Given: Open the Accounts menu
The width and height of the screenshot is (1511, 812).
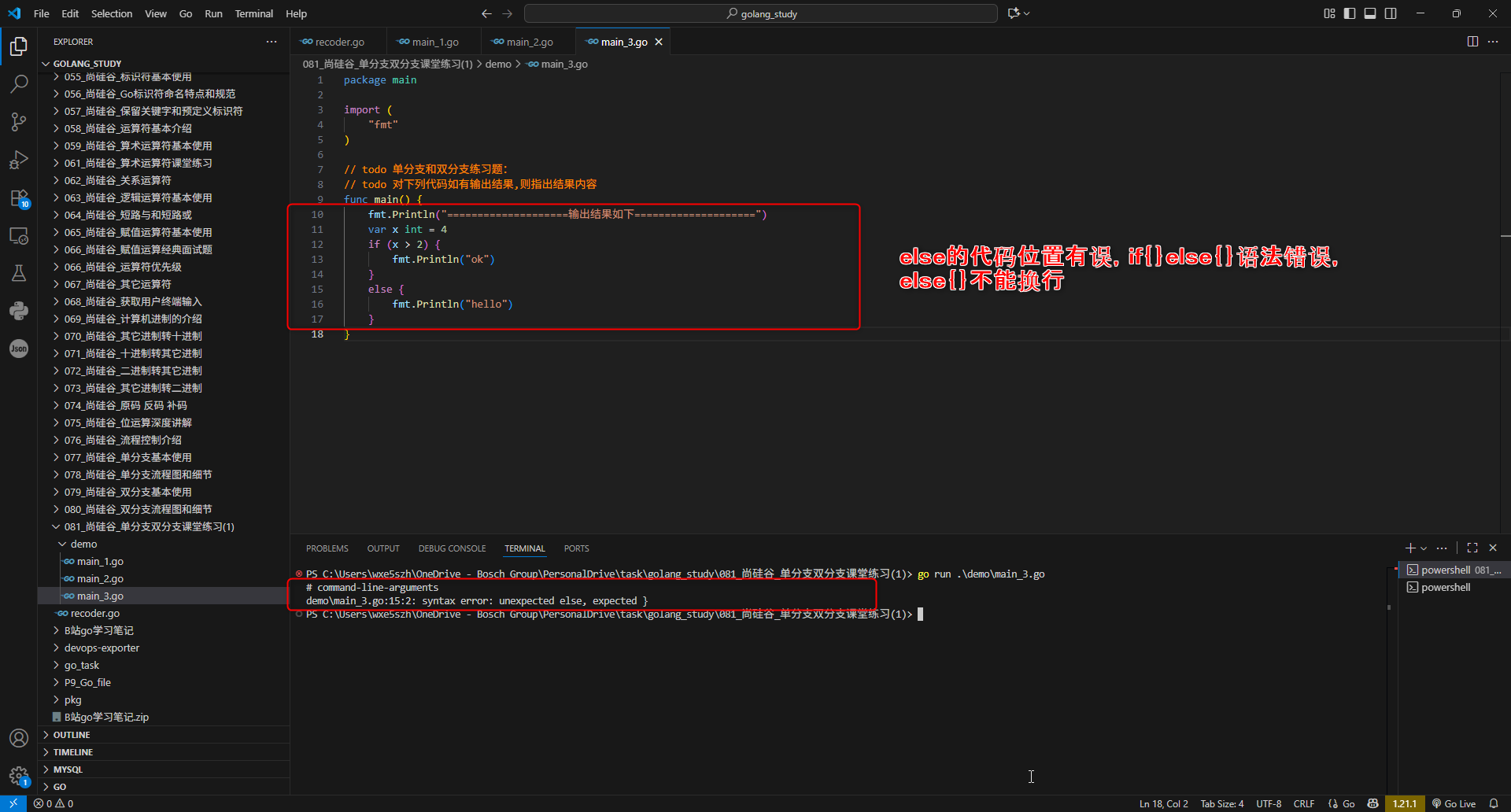Looking at the screenshot, I should (19, 738).
